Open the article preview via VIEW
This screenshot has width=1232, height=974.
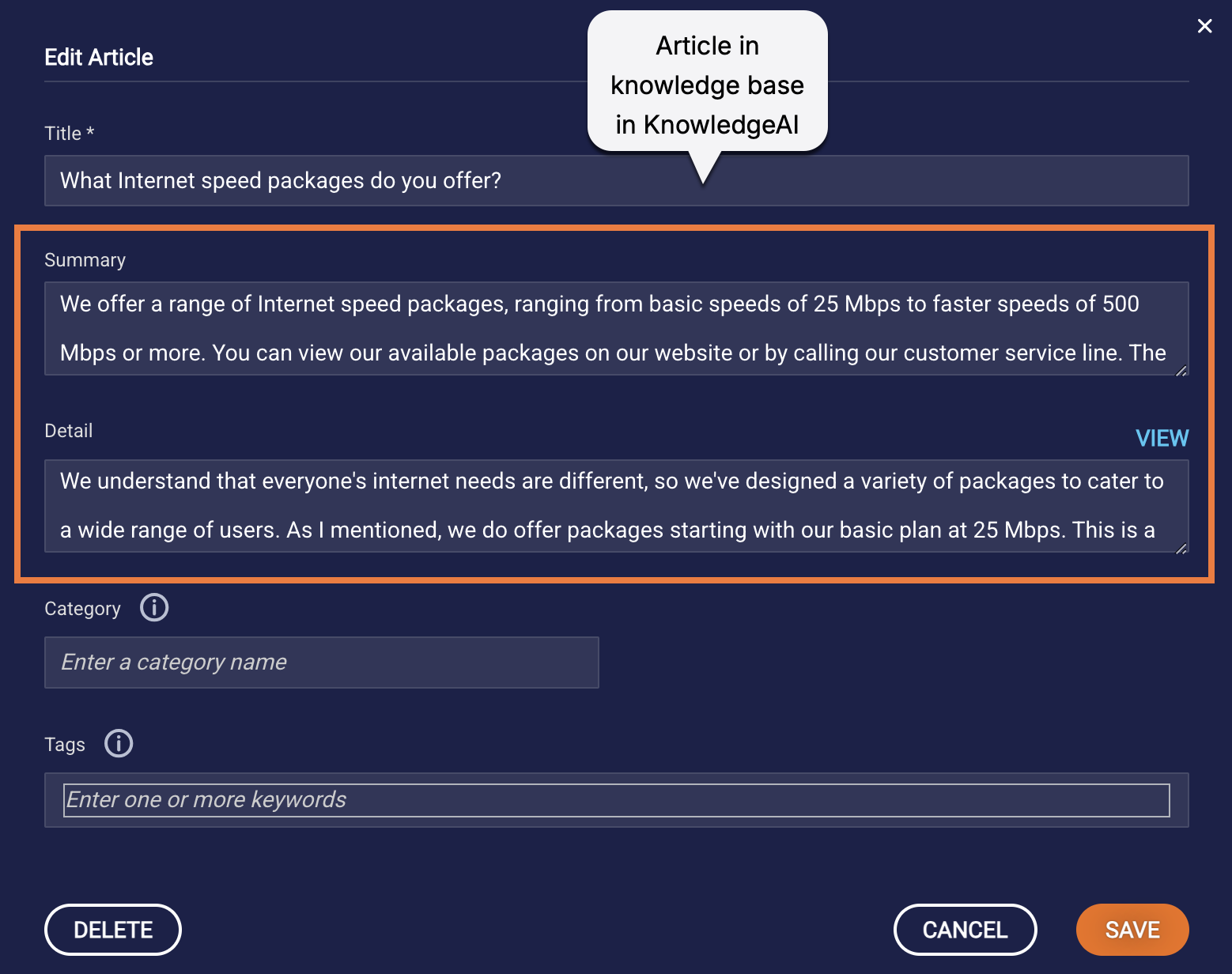point(1162,437)
